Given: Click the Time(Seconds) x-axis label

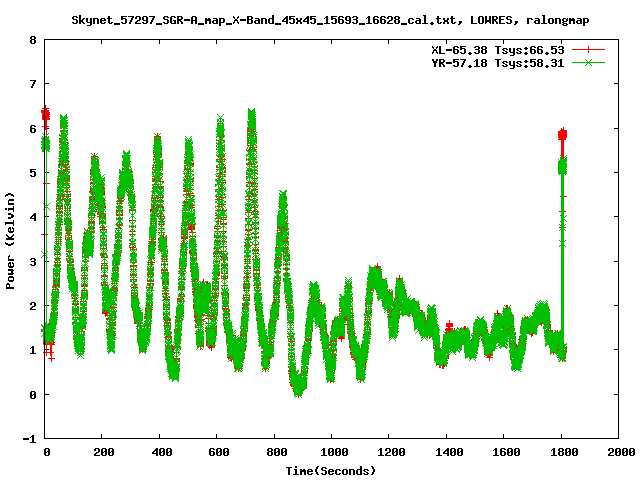Looking at the screenshot, I should tap(330, 471).
